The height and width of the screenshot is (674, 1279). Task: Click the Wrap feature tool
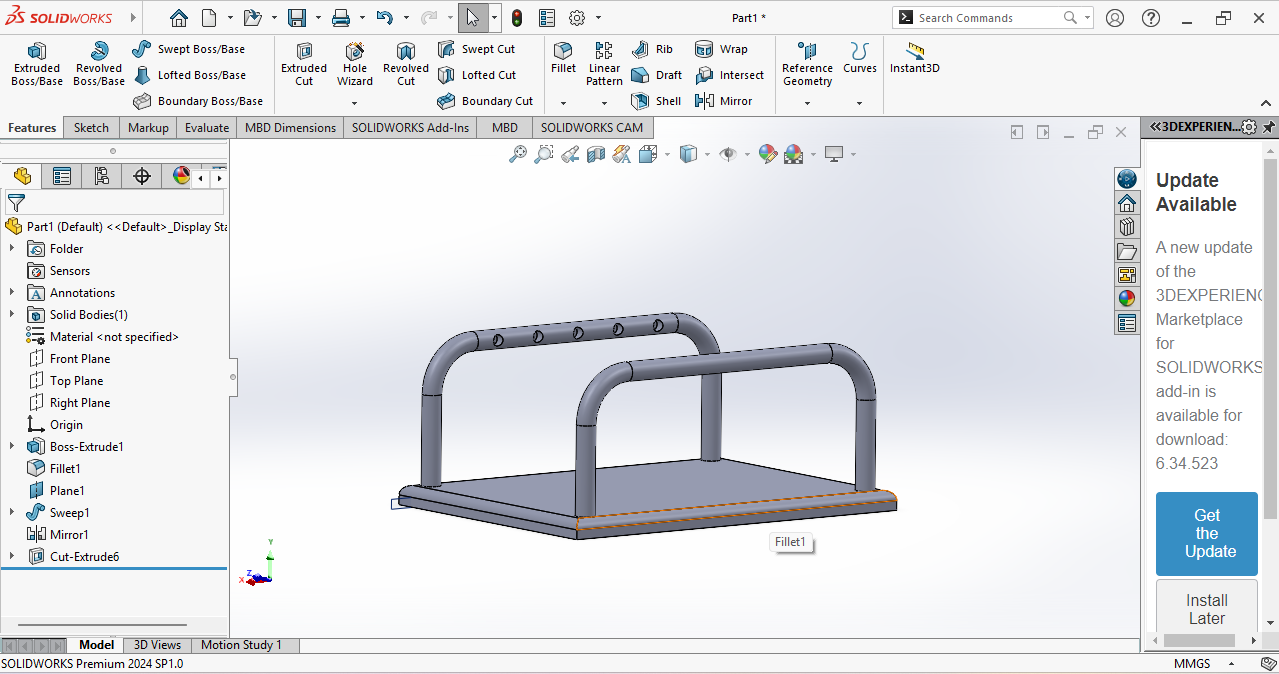tap(721, 49)
